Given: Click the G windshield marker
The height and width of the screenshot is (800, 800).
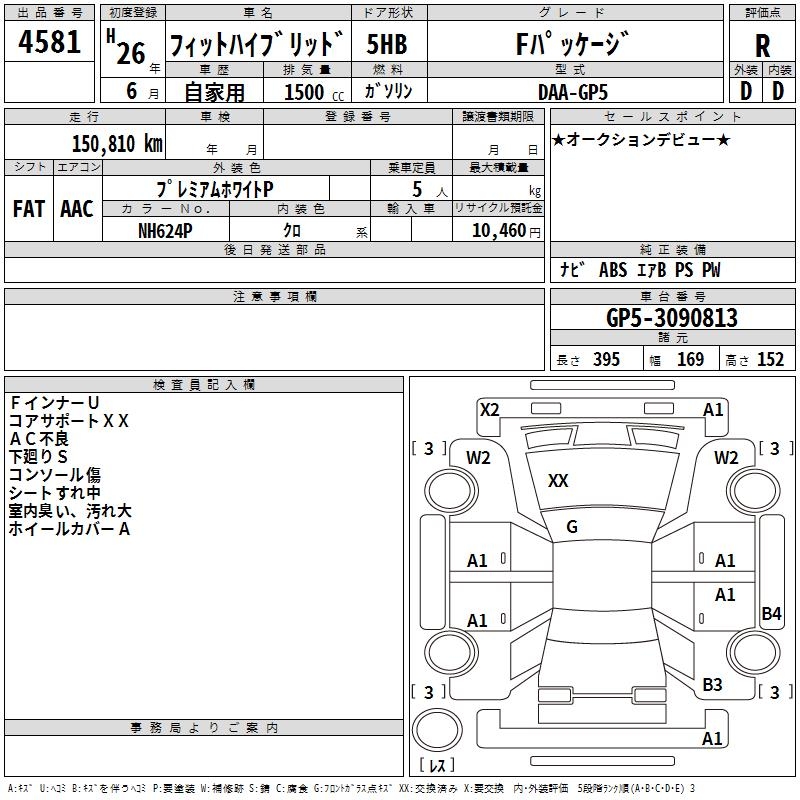Looking at the screenshot, I should pyautogui.click(x=571, y=527).
